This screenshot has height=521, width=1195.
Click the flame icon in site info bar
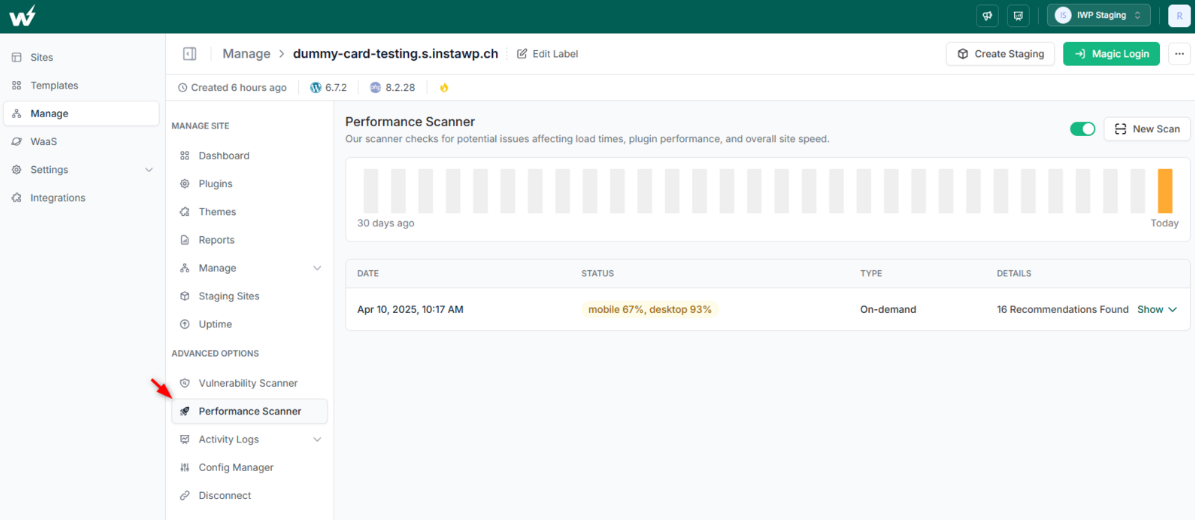click(444, 88)
